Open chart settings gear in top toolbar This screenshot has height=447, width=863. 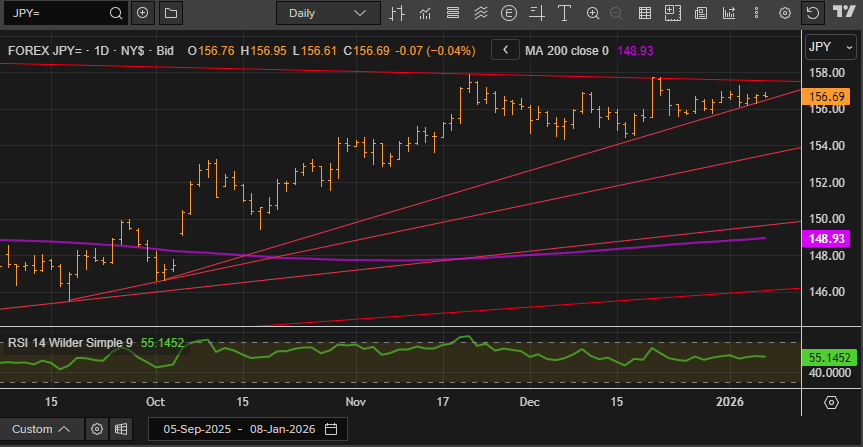tap(785, 13)
